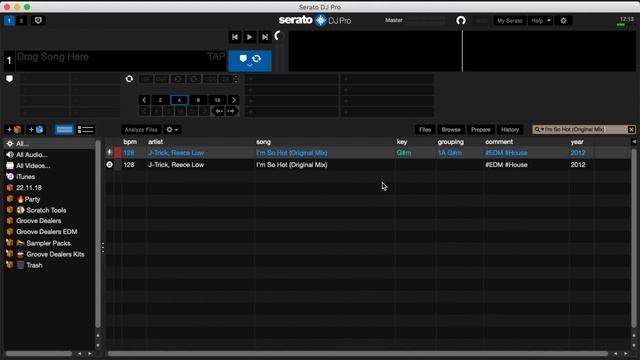Switch to album art list view
Screen dimensions: 640x360
(85, 130)
